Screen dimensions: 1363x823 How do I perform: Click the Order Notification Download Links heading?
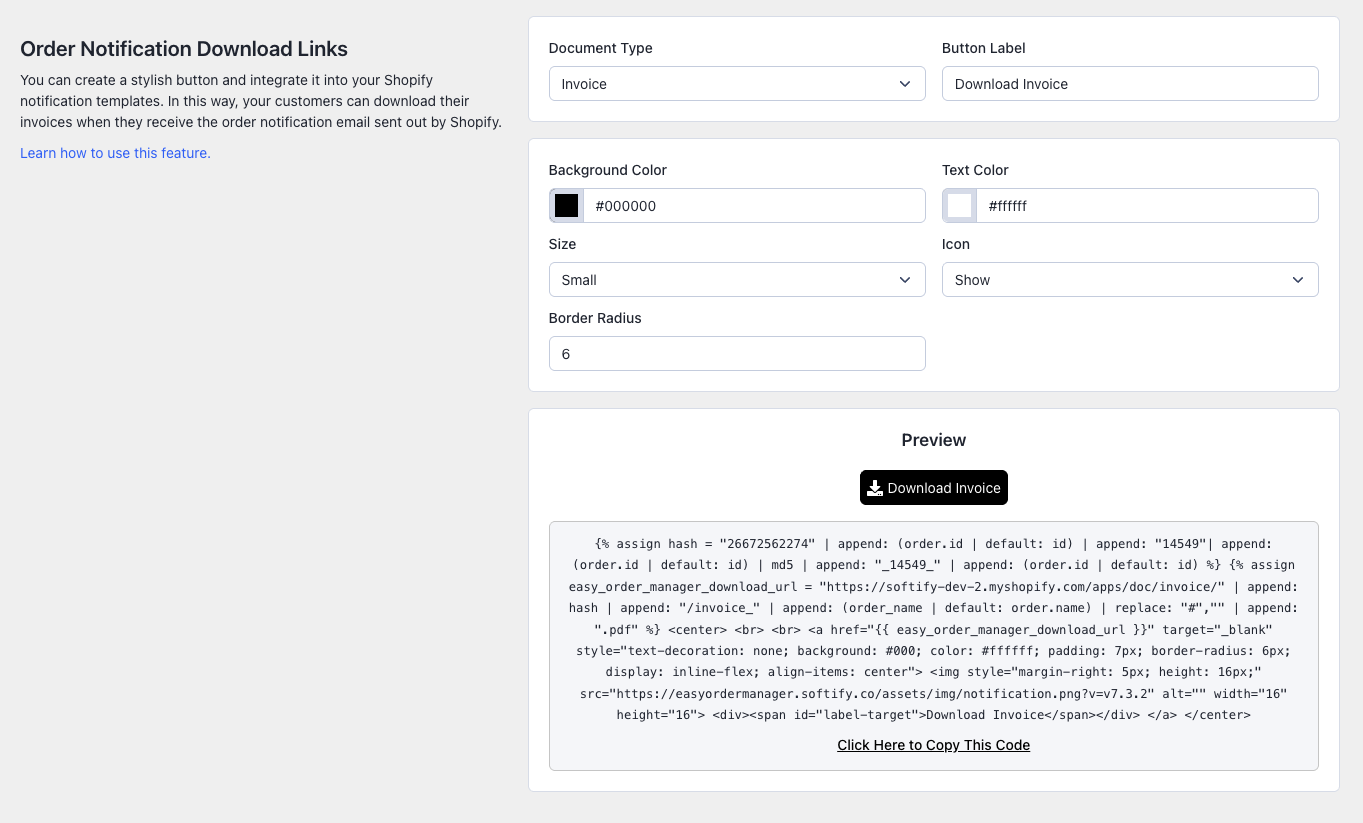(x=184, y=49)
